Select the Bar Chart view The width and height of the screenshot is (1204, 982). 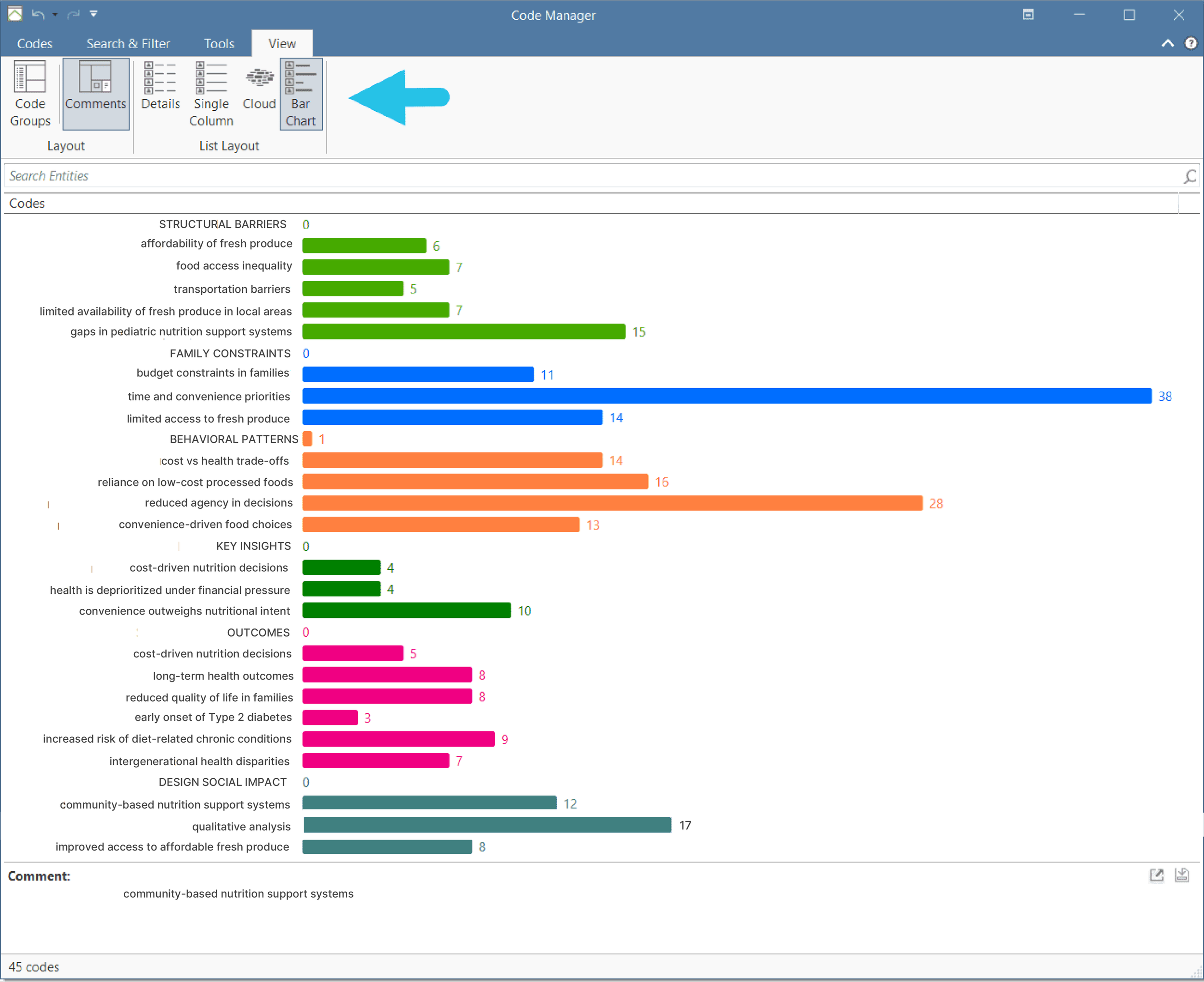click(x=301, y=94)
